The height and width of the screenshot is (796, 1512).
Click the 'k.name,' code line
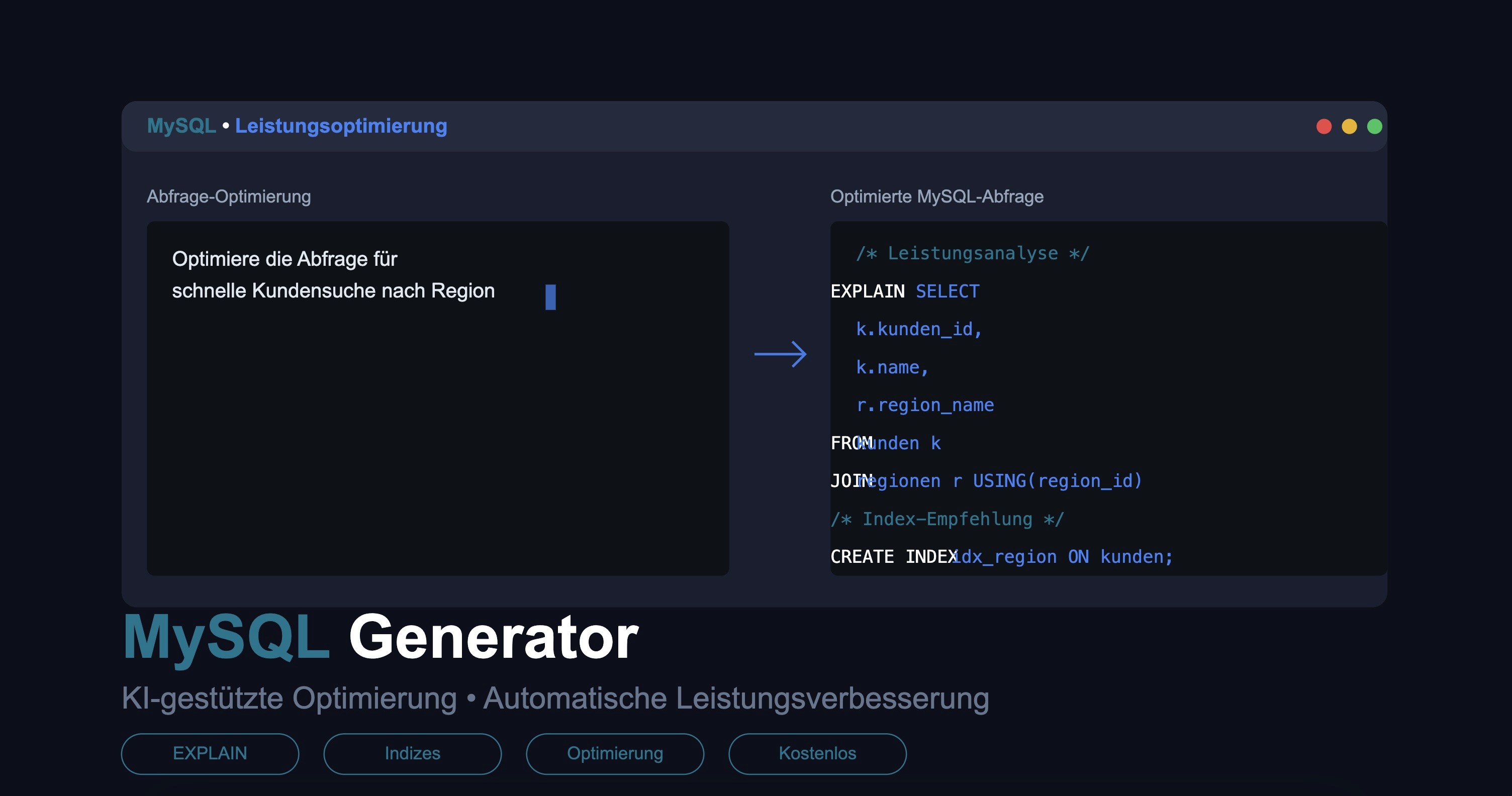coord(892,367)
